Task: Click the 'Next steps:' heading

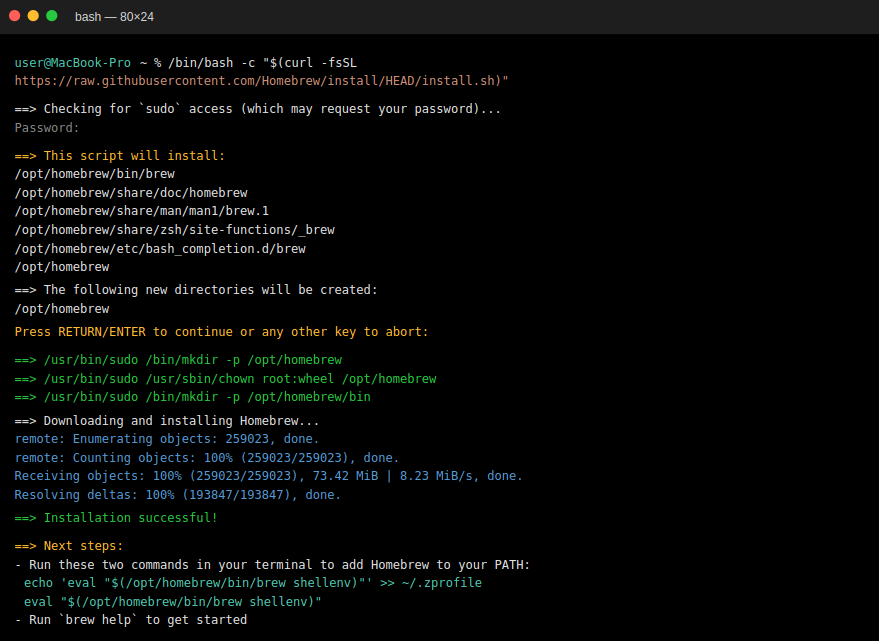Action: [x=69, y=546]
